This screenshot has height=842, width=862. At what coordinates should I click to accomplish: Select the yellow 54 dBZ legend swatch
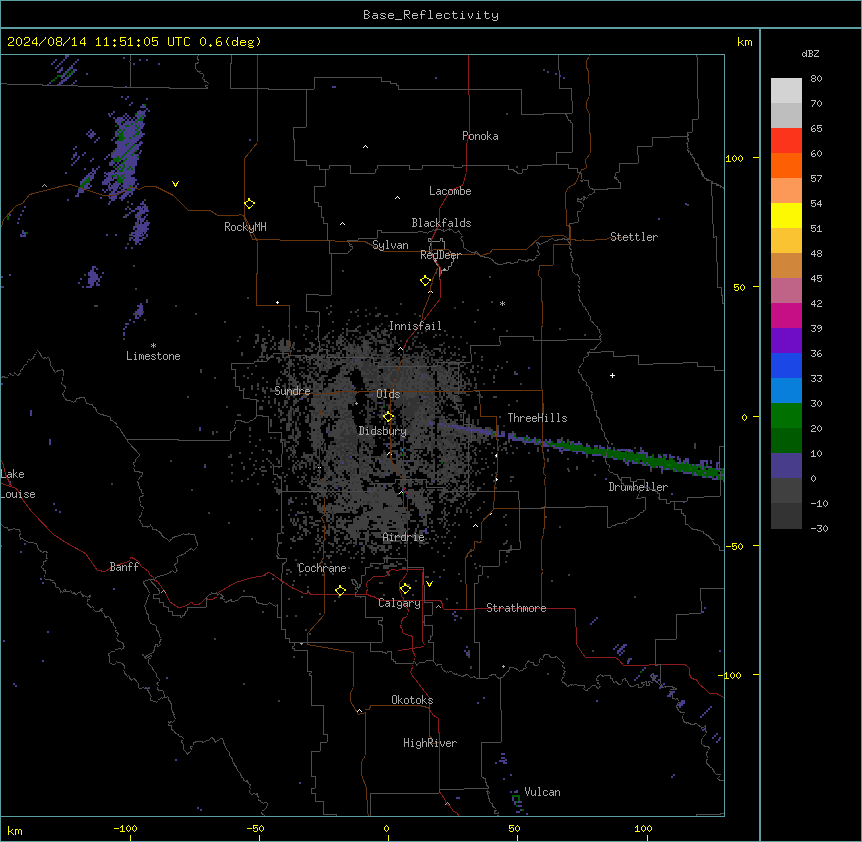(x=786, y=215)
